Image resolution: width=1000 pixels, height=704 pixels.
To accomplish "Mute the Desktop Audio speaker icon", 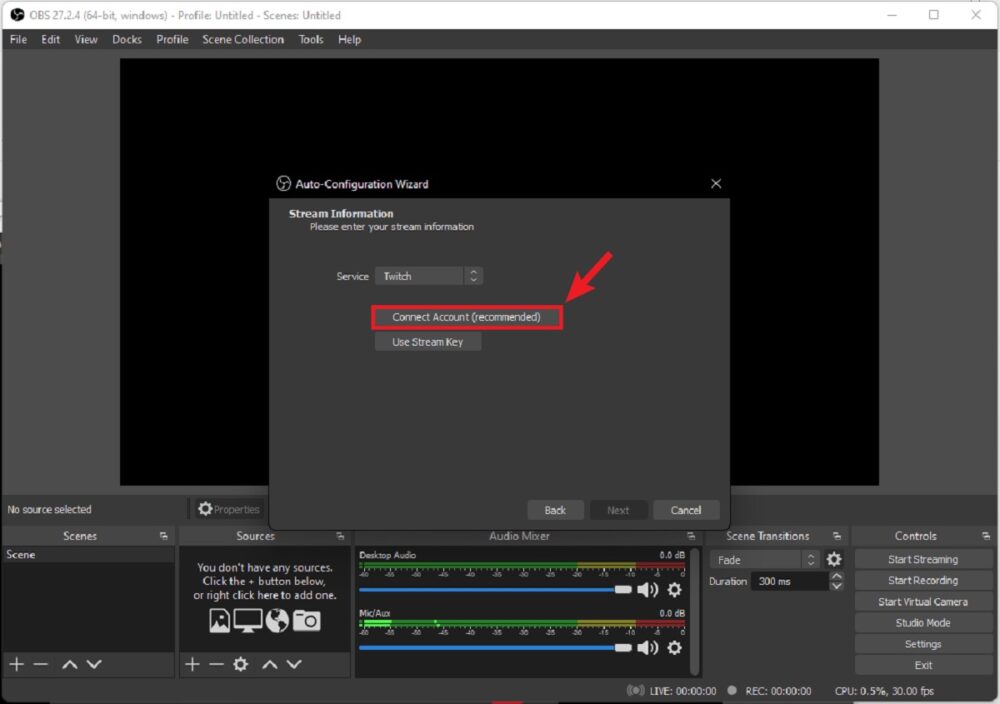I will coord(649,590).
